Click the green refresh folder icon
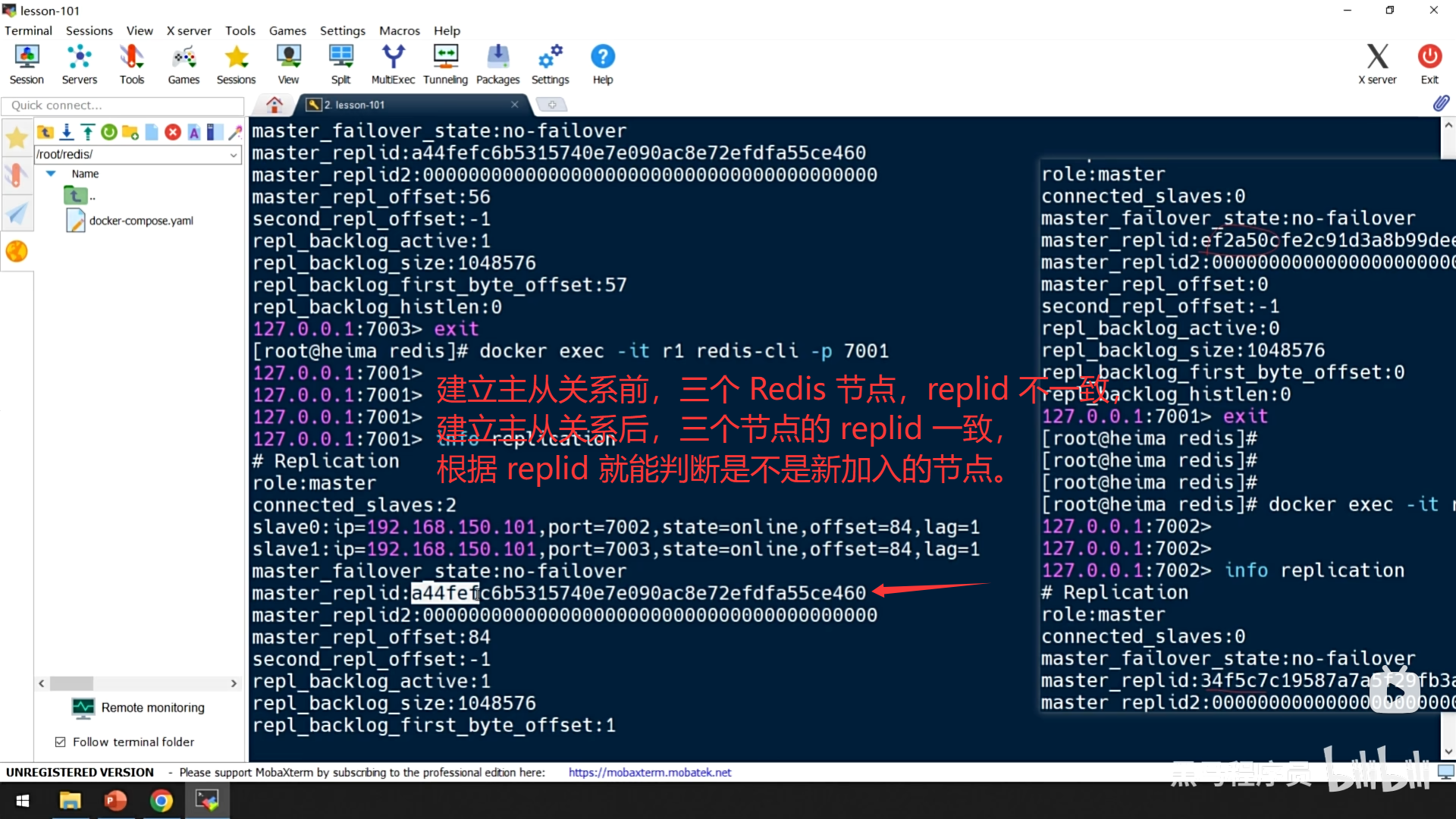1456x819 pixels. click(109, 133)
